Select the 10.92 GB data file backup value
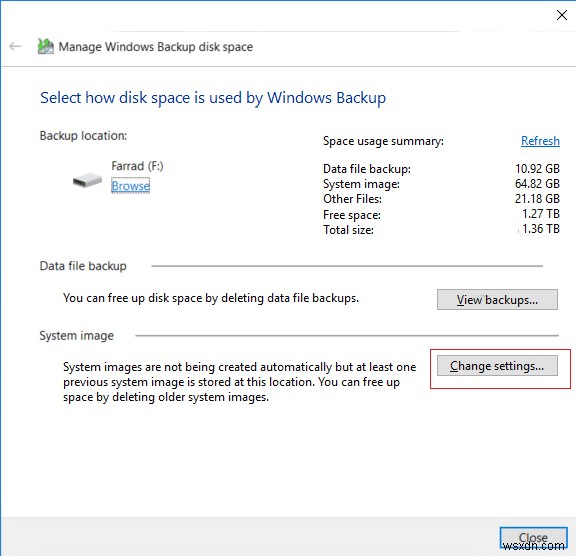 [x=537, y=169]
